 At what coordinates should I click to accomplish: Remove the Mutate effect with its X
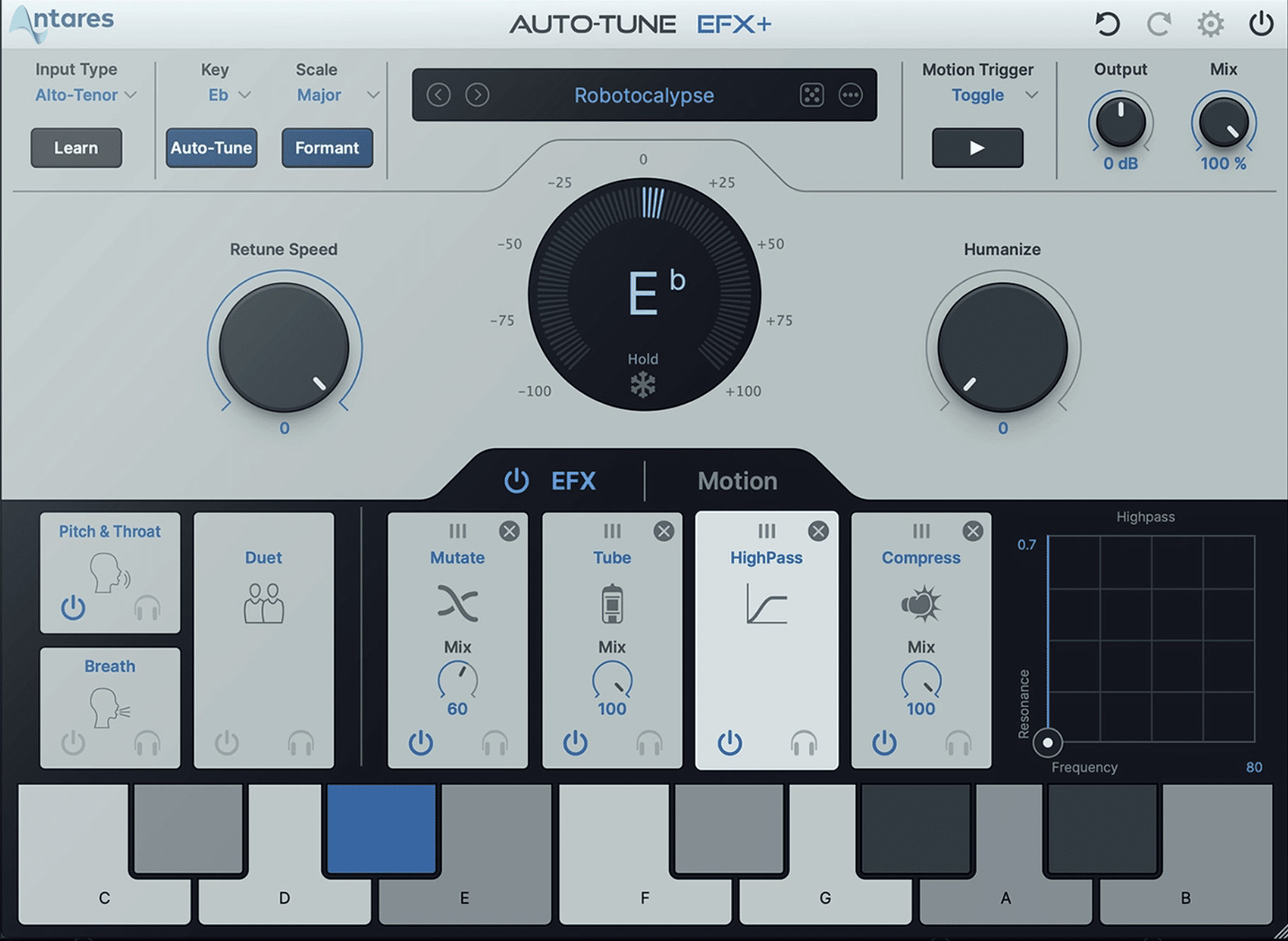tap(509, 531)
